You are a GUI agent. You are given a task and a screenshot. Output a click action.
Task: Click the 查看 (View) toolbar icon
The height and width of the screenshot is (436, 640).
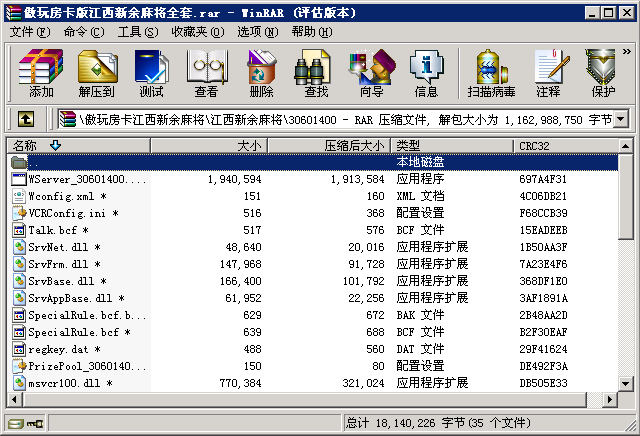[x=206, y=73]
